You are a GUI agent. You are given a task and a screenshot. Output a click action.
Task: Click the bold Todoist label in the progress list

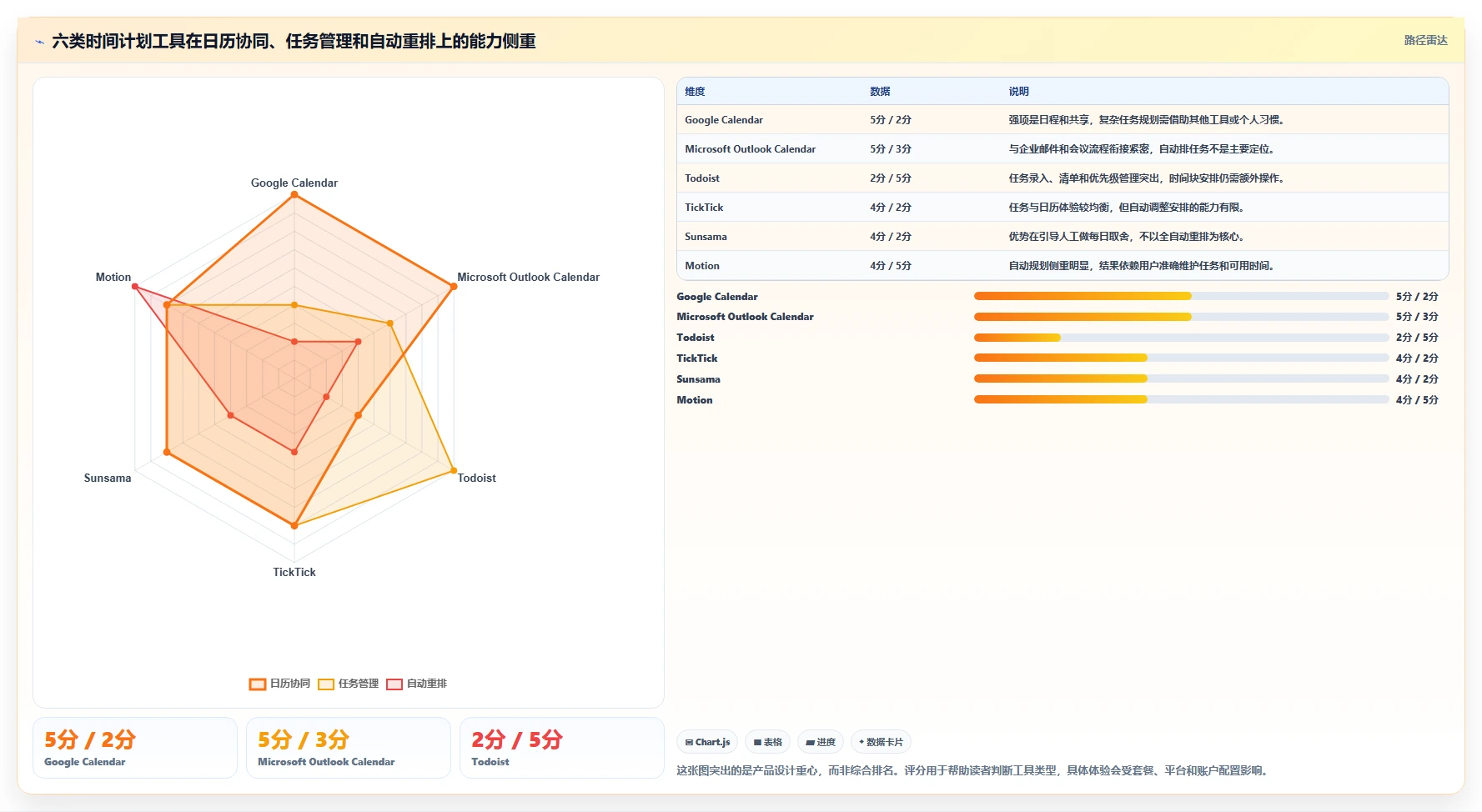pos(696,338)
